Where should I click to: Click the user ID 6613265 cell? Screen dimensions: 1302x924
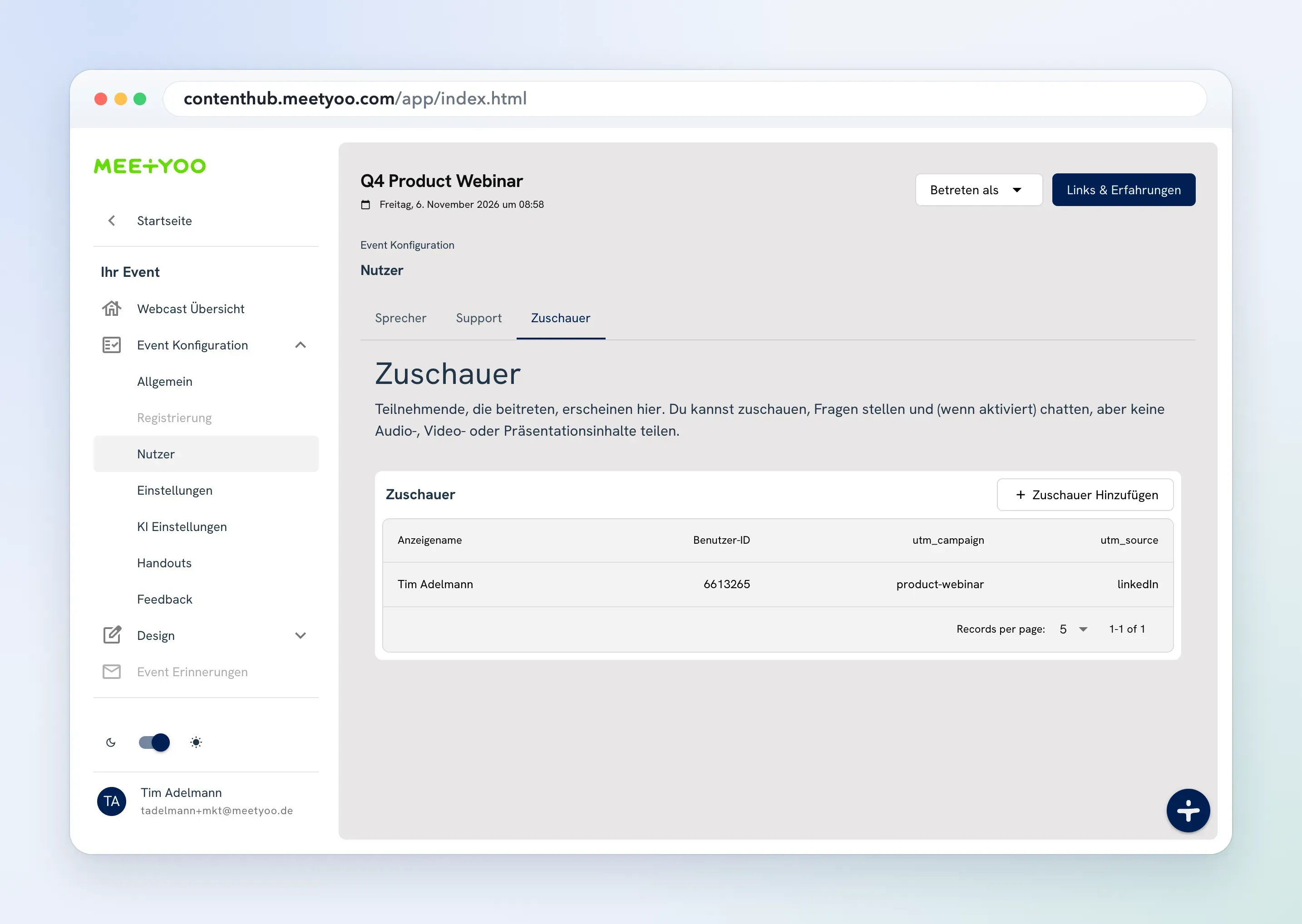coord(727,585)
